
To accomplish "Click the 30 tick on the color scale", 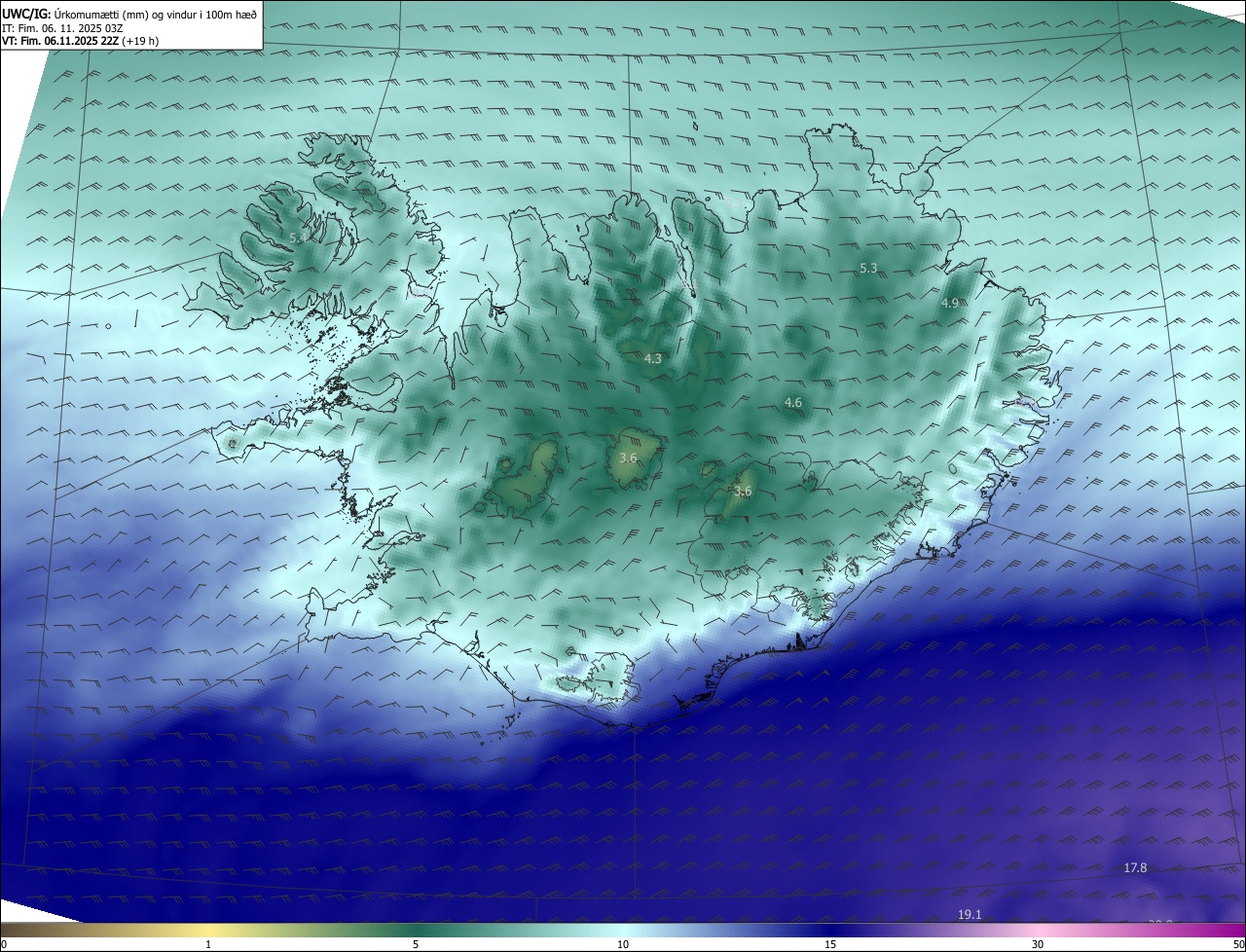I will pyautogui.click(x=1038, y=944).
